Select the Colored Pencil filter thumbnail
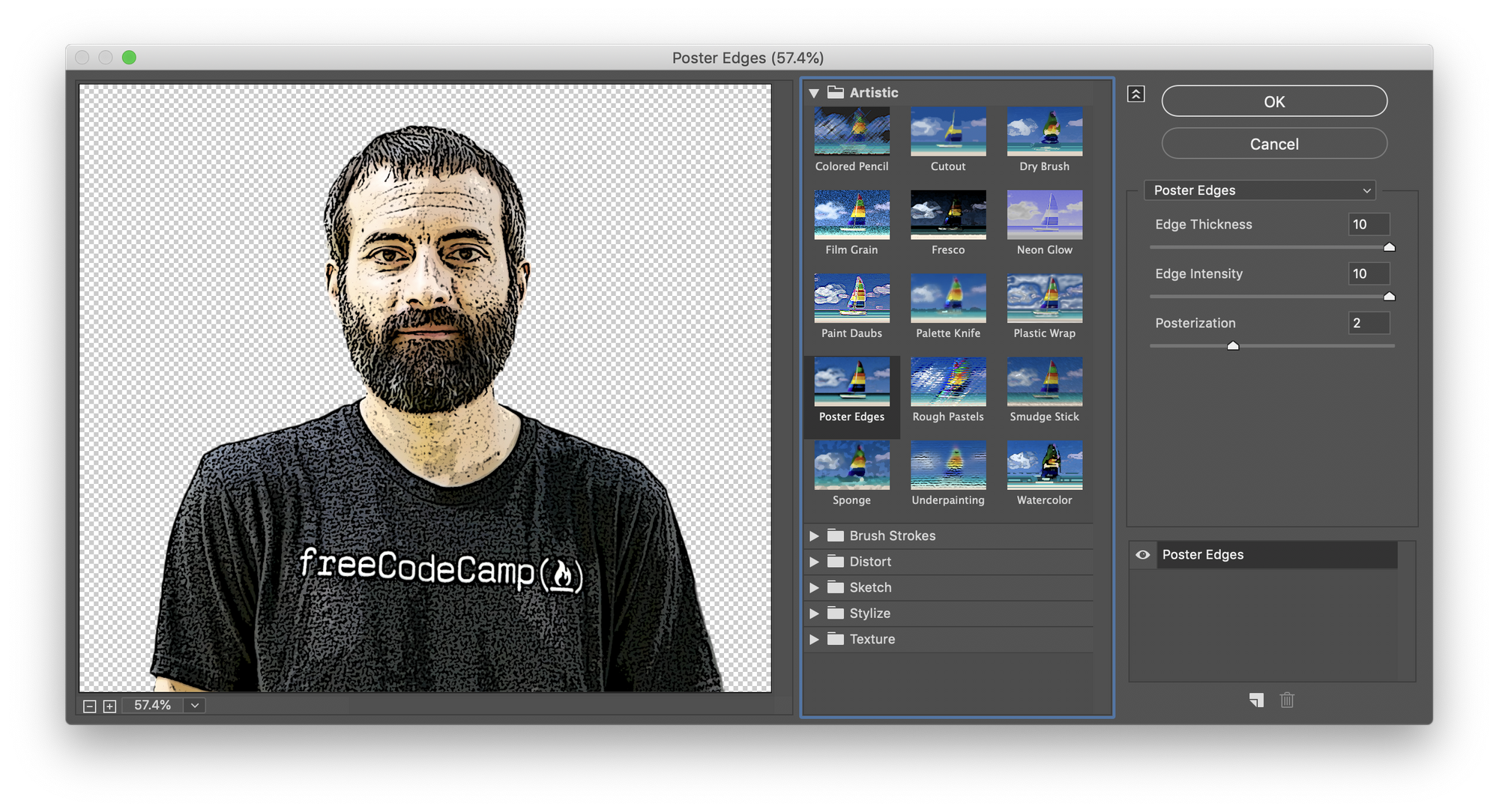Image resolution: width=1499 pixels, height=812 pixels. pyautogui.click(x=851, y=131)
